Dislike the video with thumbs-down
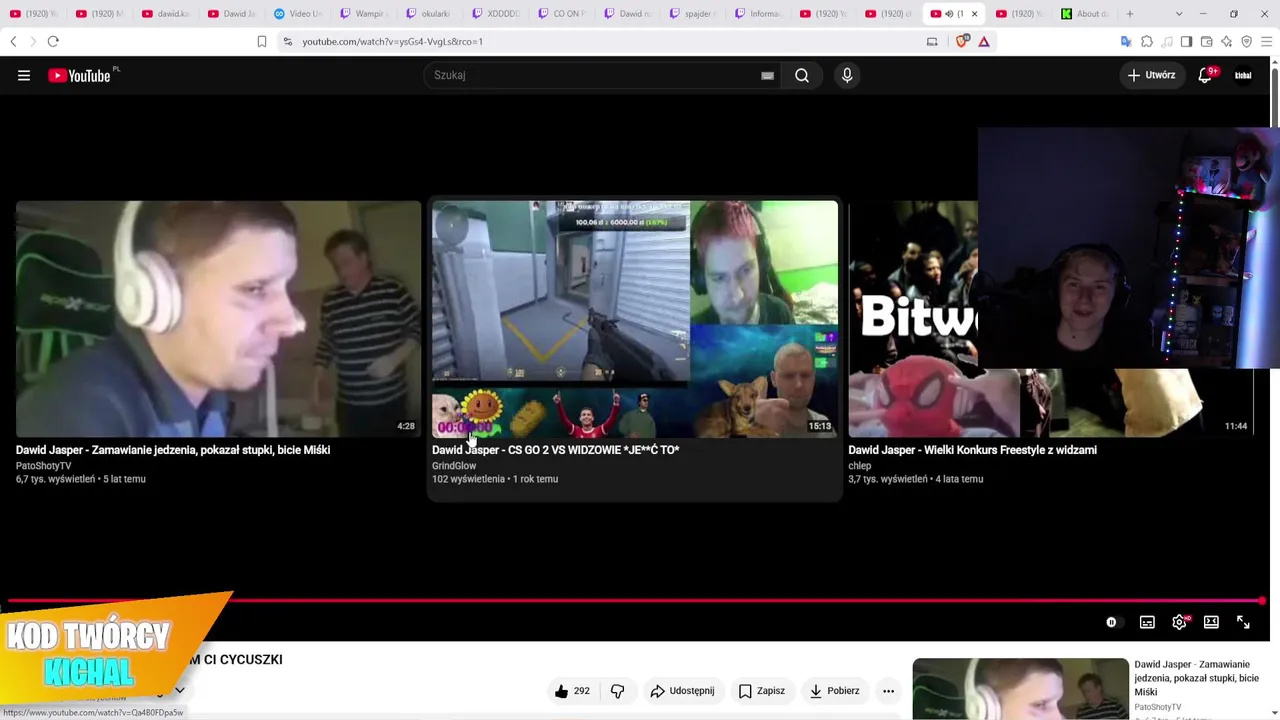 click(617, 691)
